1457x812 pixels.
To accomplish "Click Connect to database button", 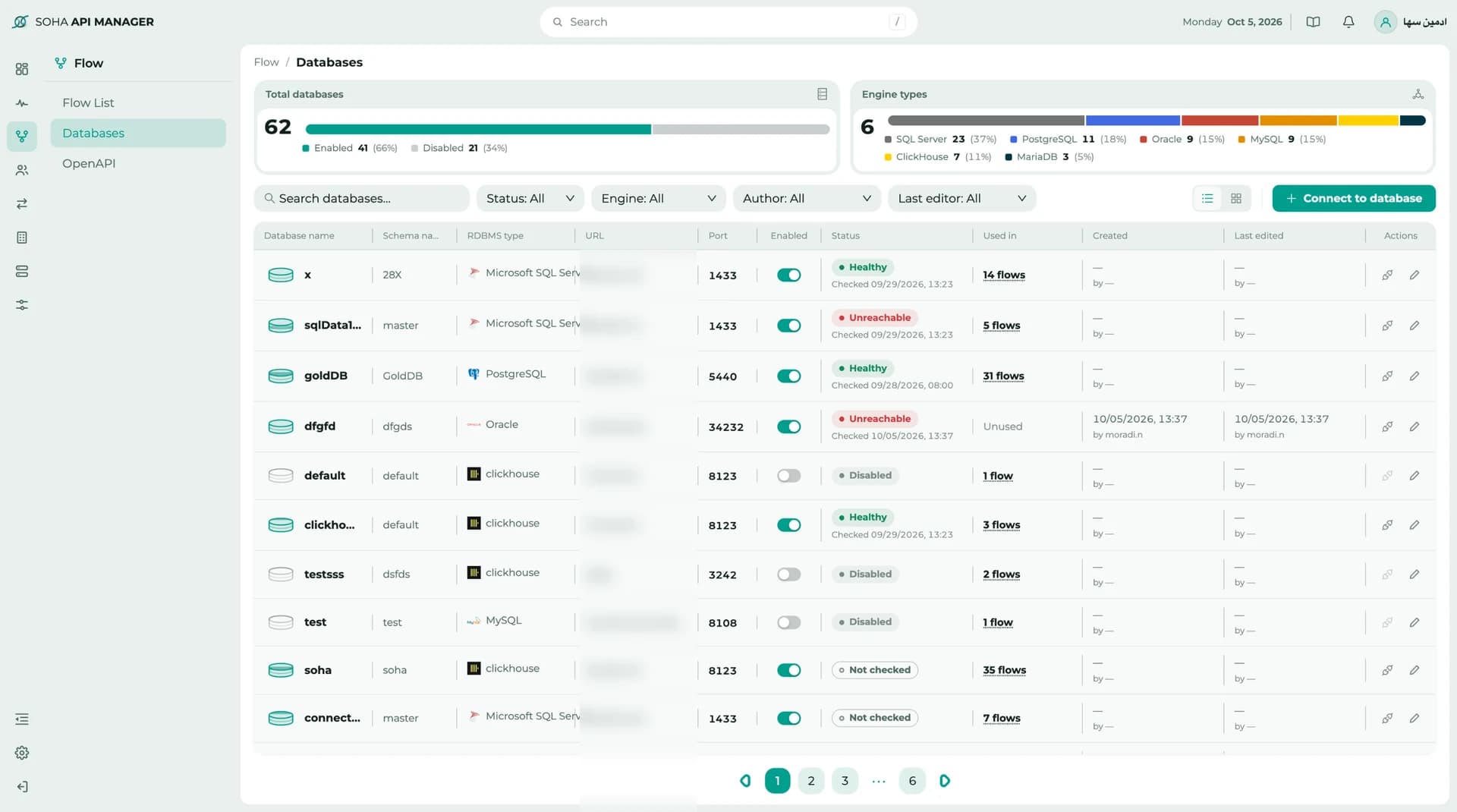I will (x=1354, y=199).
